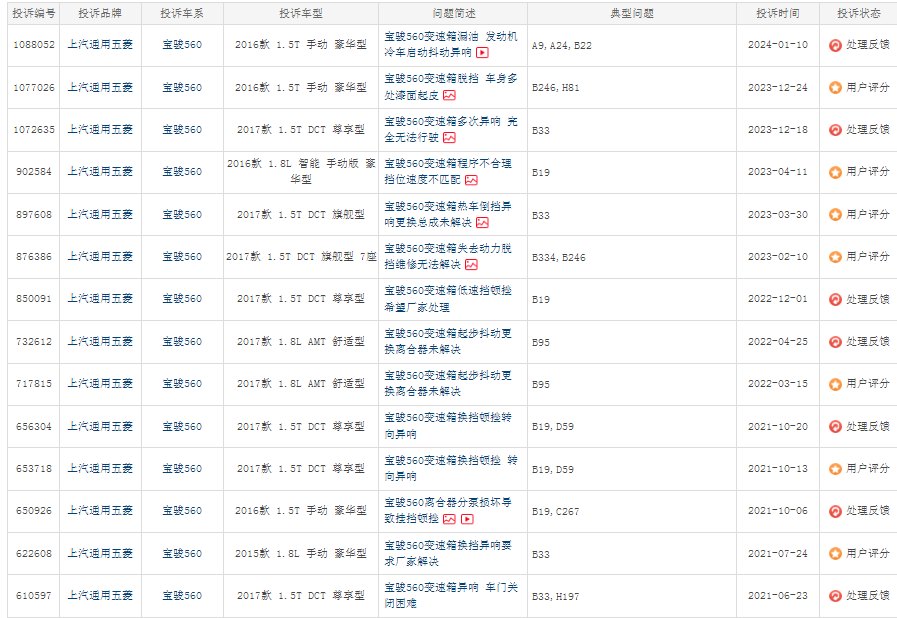The width and height of the screenshot is (897, 618).
Task: Click the red status icon in row 656304
Action: coord(835,426)
